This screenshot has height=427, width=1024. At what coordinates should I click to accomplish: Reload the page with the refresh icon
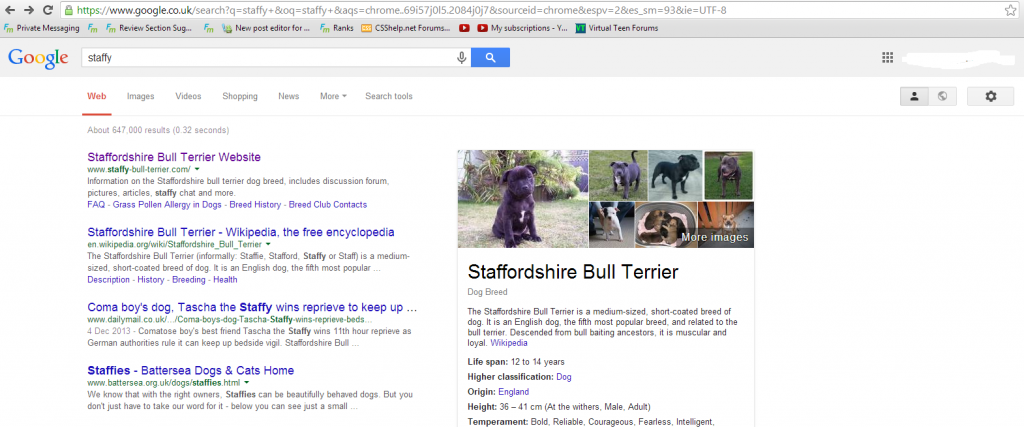coord(48,10)
